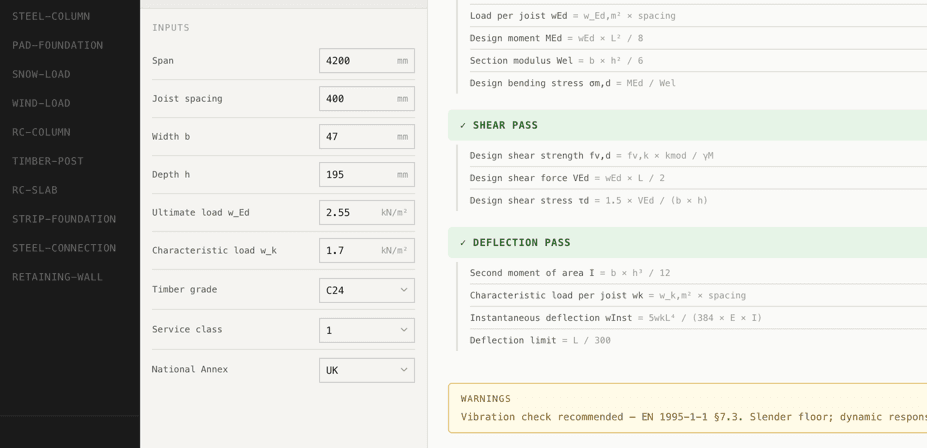This screenshot has height=448, width=927.
Task: Open STRIP-FOUNDATION from the sidebar
Action: click(x=64, y=219)
